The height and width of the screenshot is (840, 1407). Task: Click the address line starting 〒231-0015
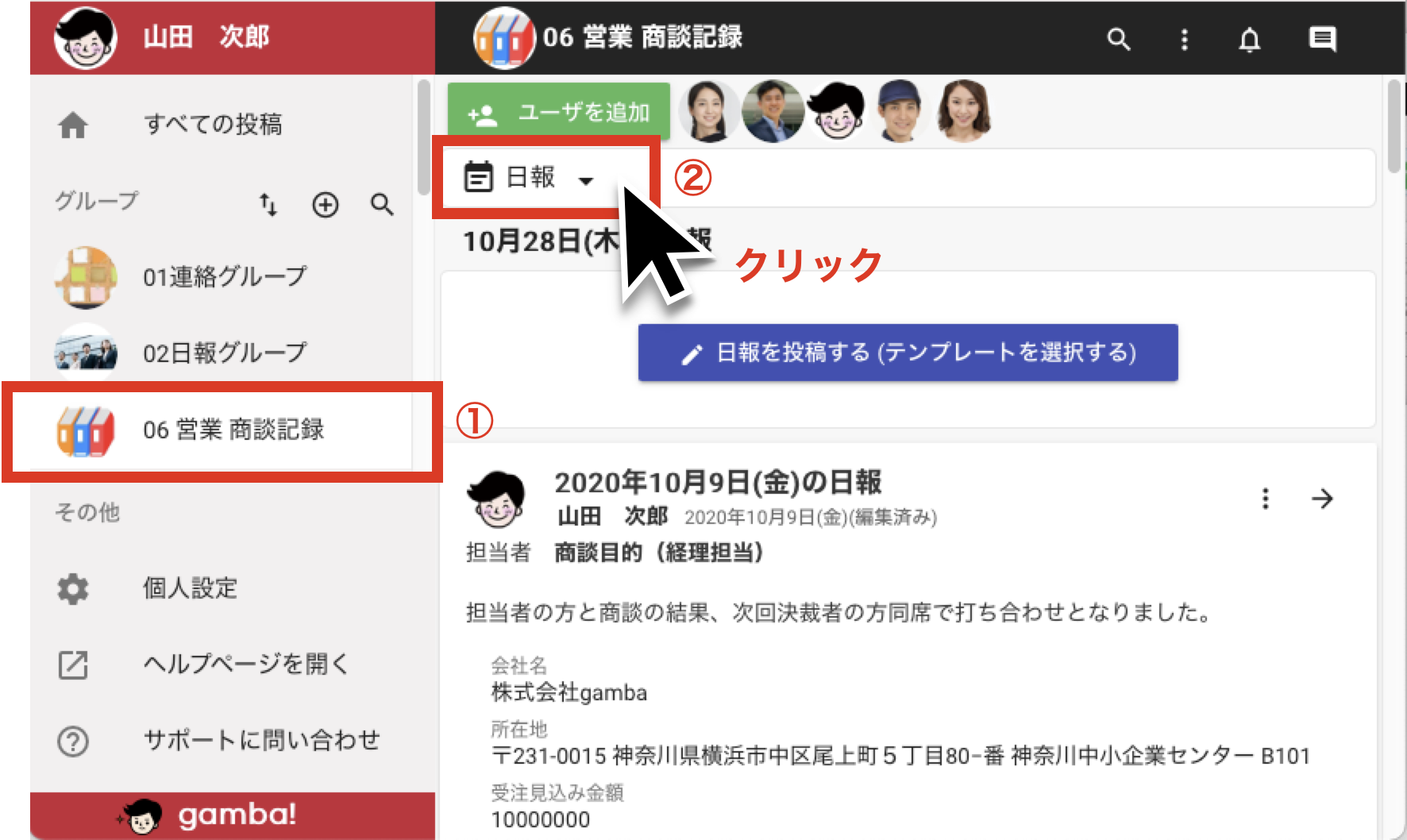tap(900, 756)
